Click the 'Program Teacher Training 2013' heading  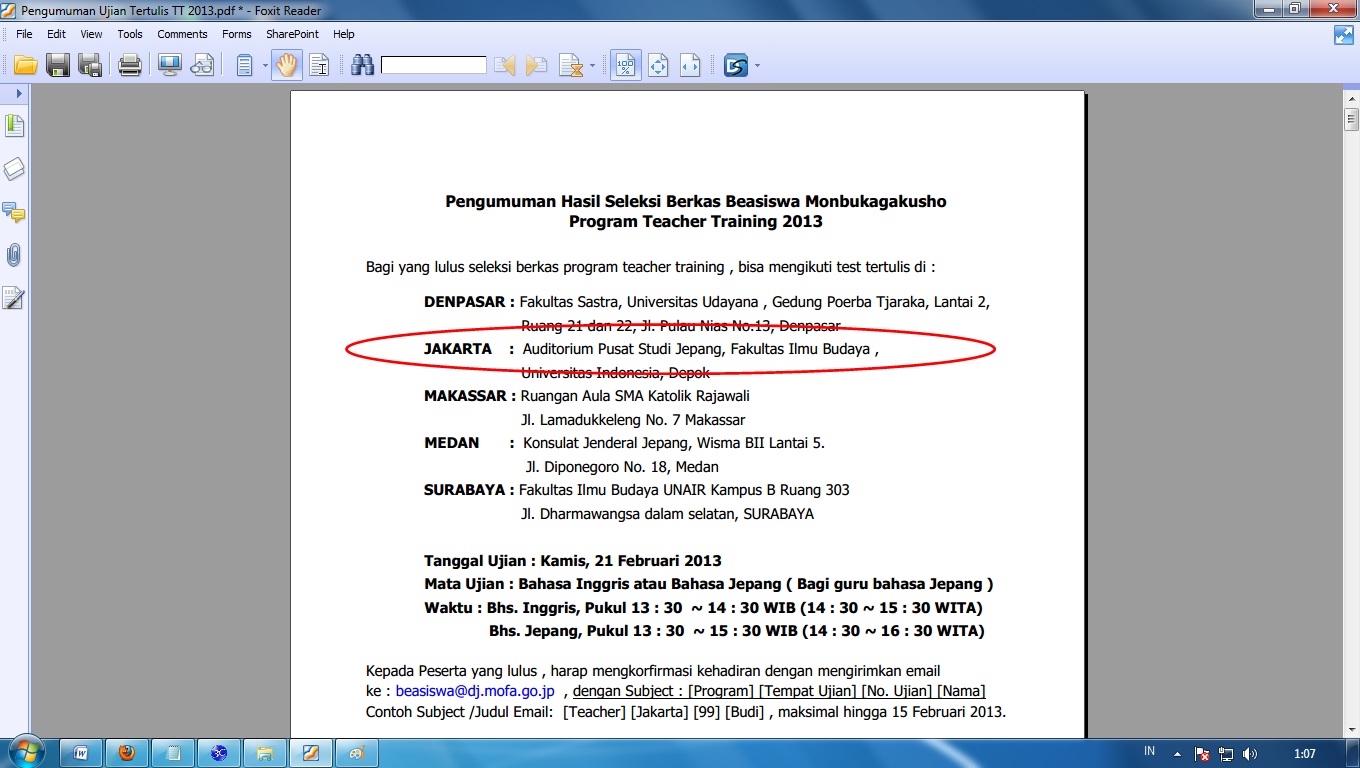click(x=696, y=222)
